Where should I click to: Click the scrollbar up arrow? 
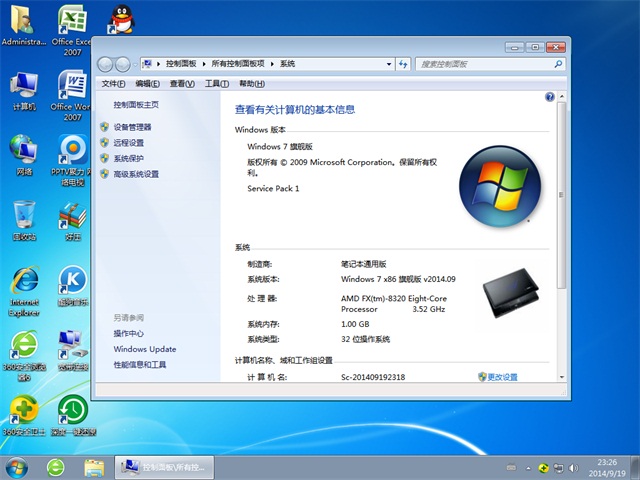coord(562,96)
